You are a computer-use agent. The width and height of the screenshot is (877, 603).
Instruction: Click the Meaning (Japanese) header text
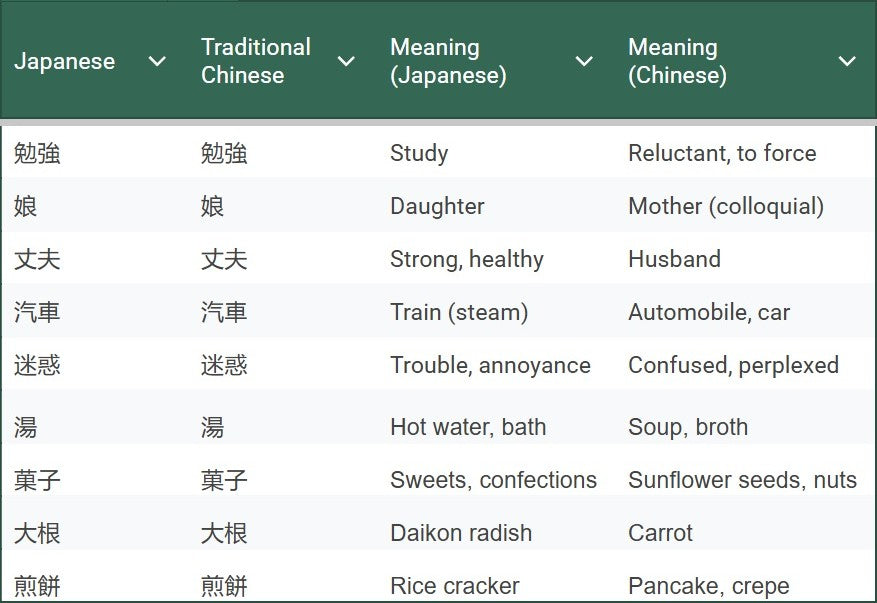(447, 61)
